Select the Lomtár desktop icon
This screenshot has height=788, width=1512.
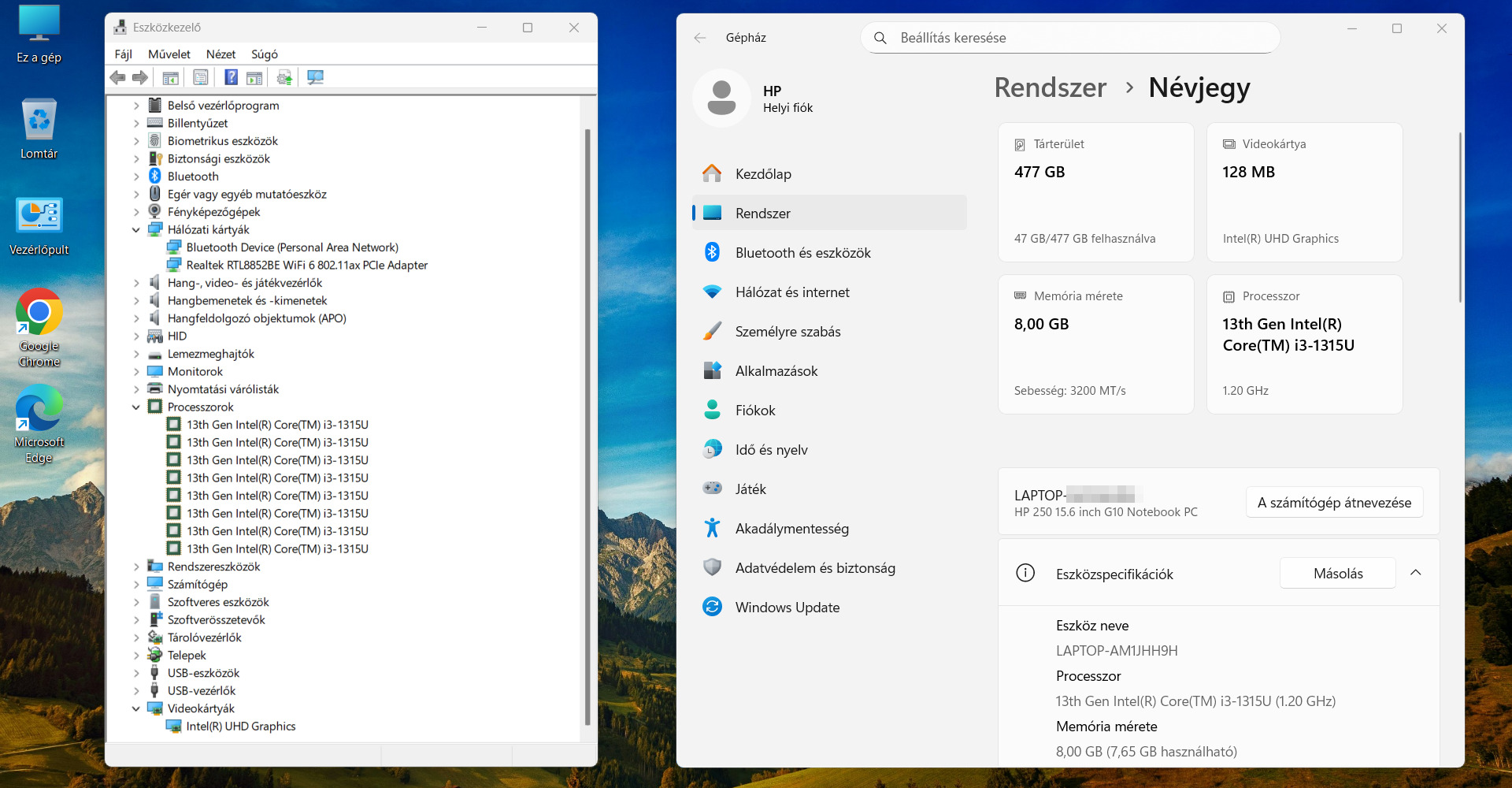(39, 129)
